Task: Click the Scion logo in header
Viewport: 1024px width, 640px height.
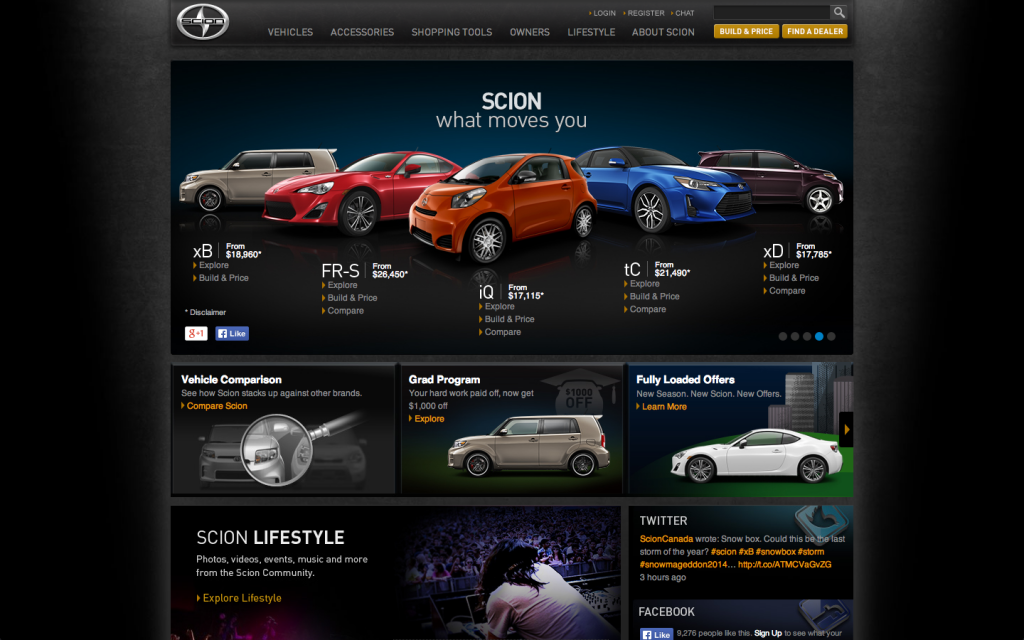Action: pyautogui.click(x=202, y=22)
